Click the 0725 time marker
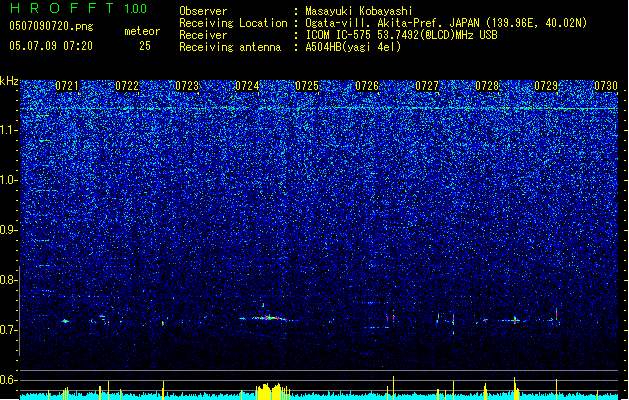Image resolution: width=629 pixels, height=400 pixels. click(307, 86)
